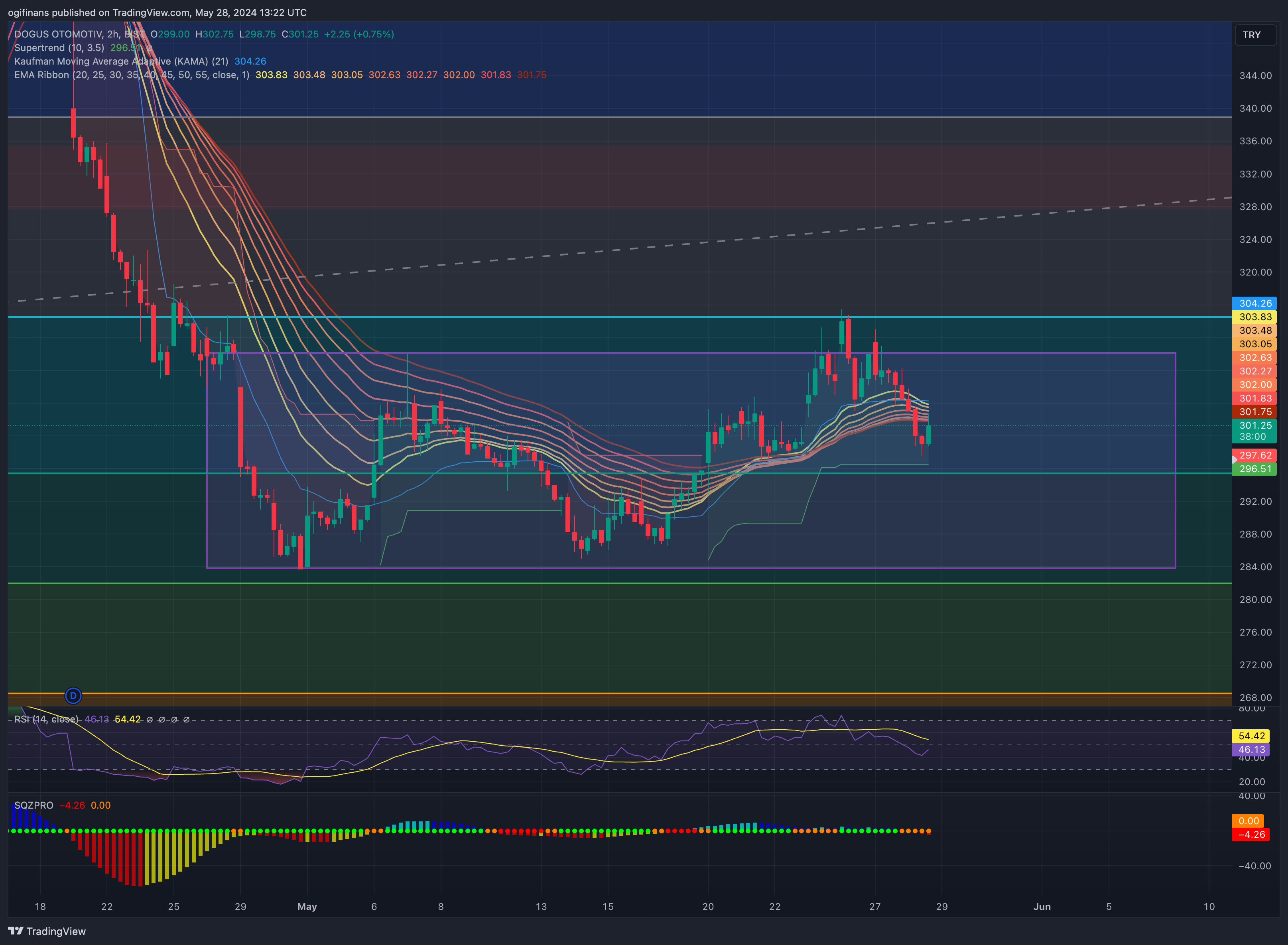This screenshot has height=945, width=1288.
Task: Open the TRY currency selector
Action: tap(1255, 35)
